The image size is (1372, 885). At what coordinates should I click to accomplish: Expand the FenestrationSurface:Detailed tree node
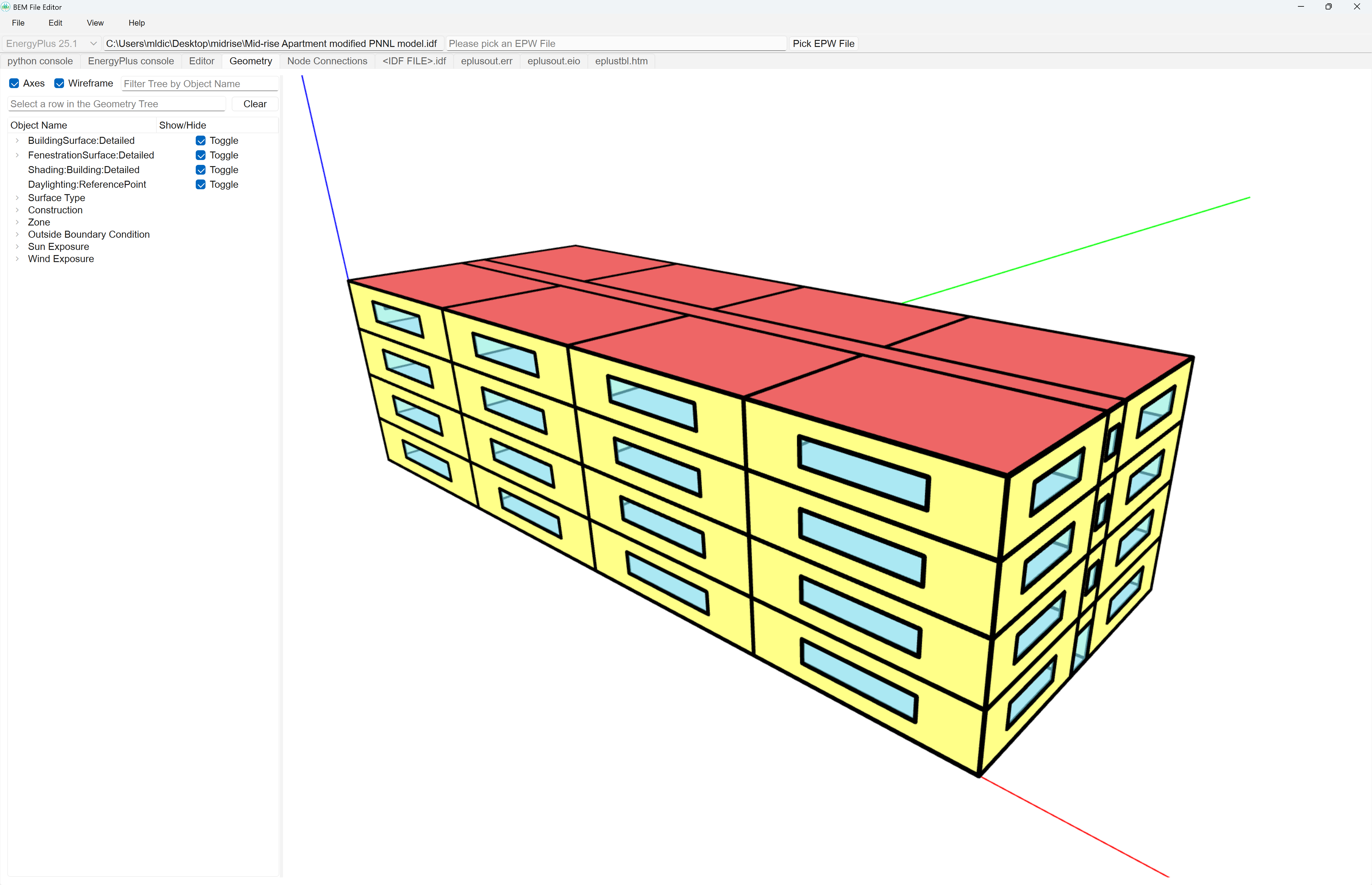pos(17,155)
